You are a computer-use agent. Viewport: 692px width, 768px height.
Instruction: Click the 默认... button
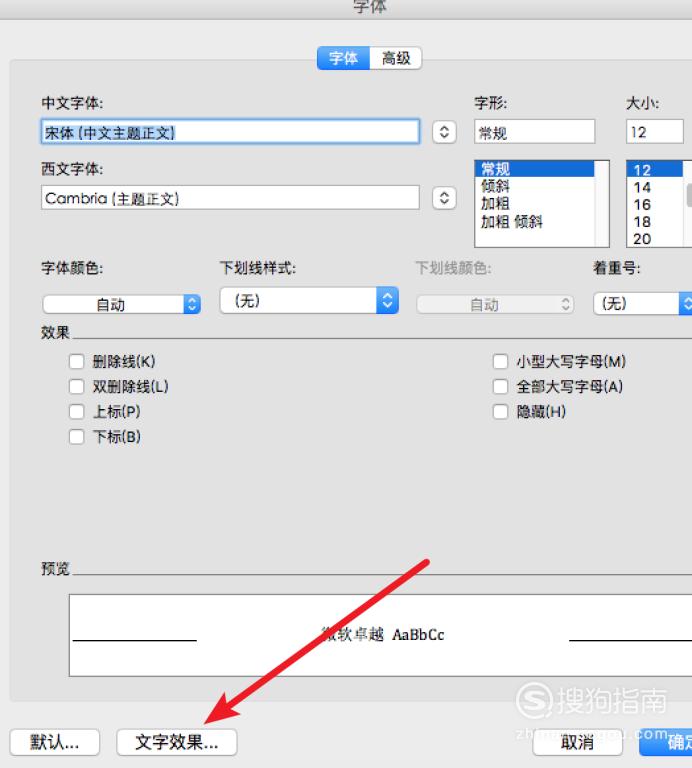click(x=55, y=742)
